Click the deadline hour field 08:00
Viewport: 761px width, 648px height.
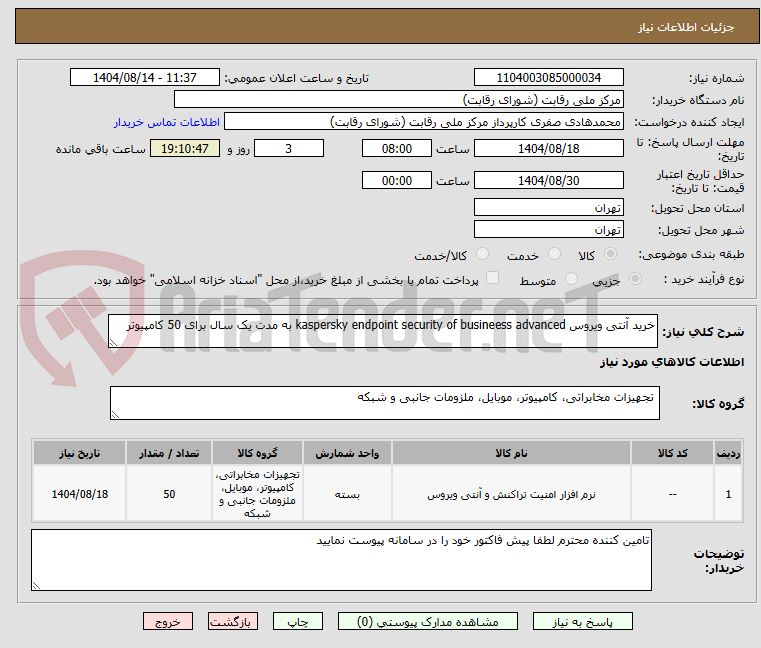tap(397, 148)
